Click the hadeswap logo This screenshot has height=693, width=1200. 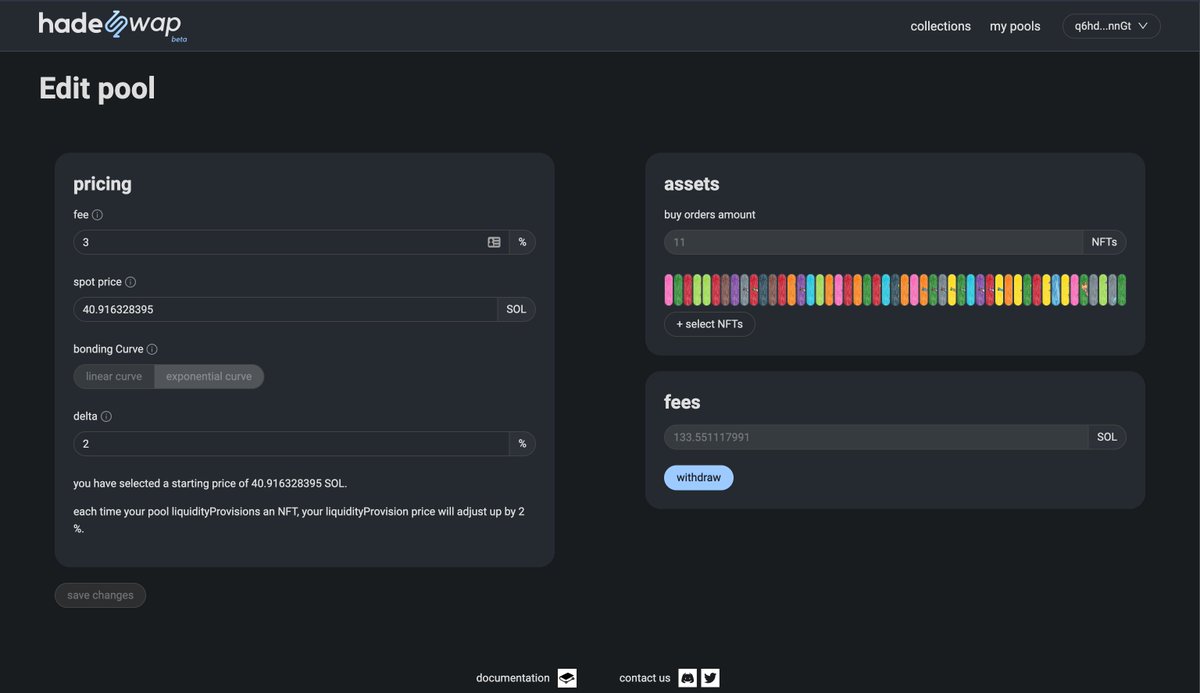click(112, 25)
